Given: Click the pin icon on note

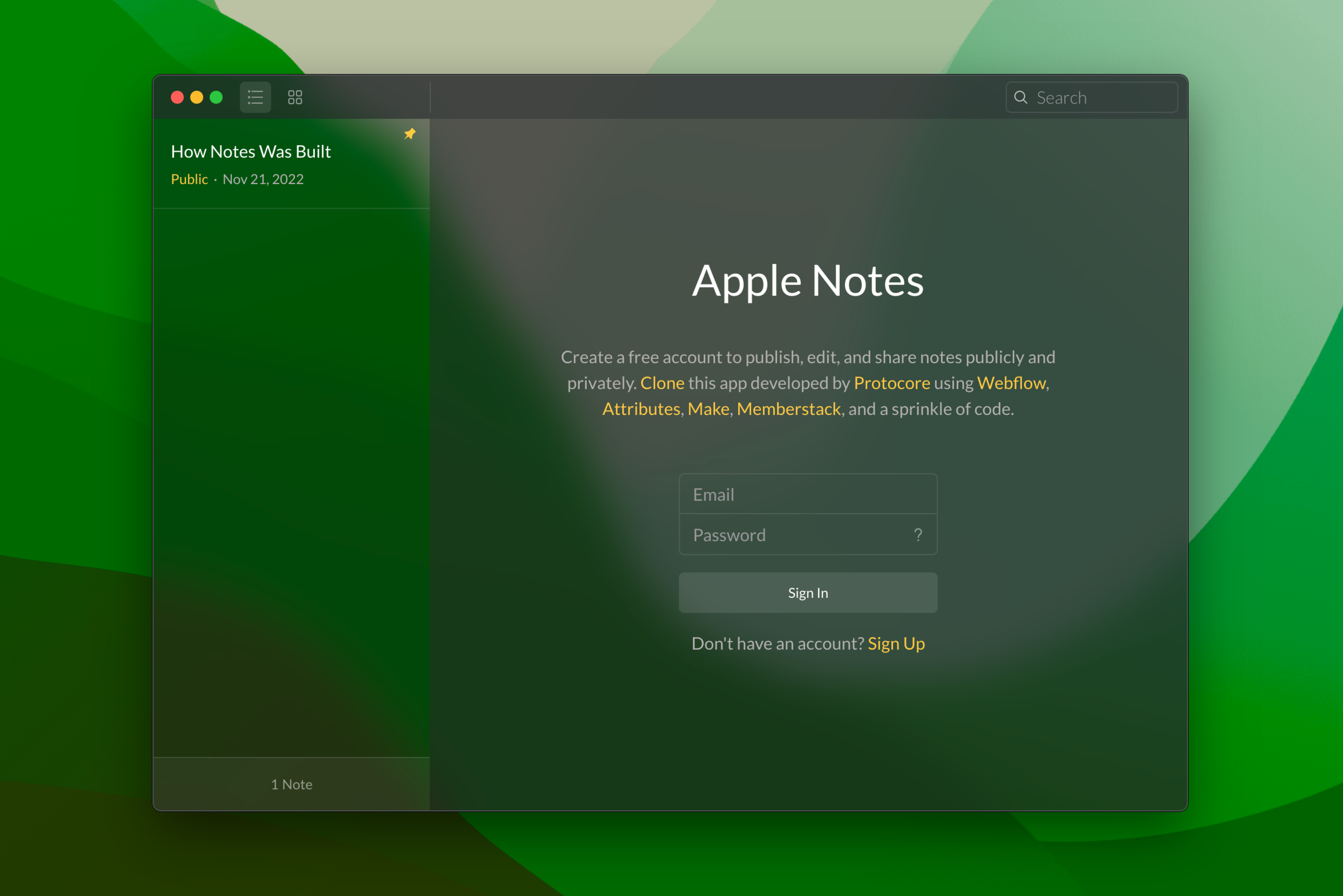Looking at the screenshot, I should tap(410, 134).
